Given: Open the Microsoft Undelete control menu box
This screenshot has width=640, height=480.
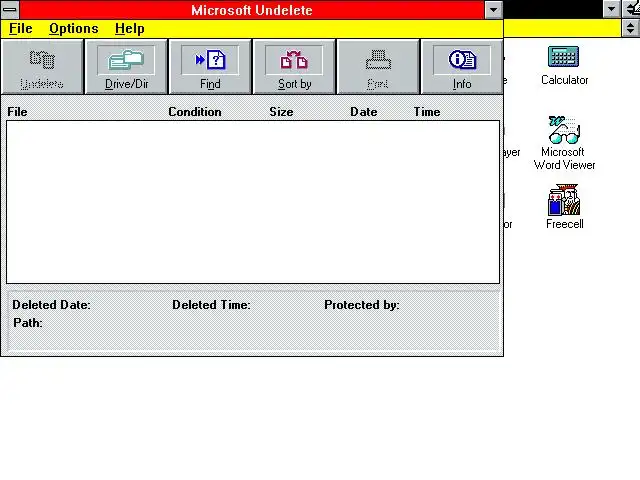Looking at the screenshot, I should click(10, 9).
